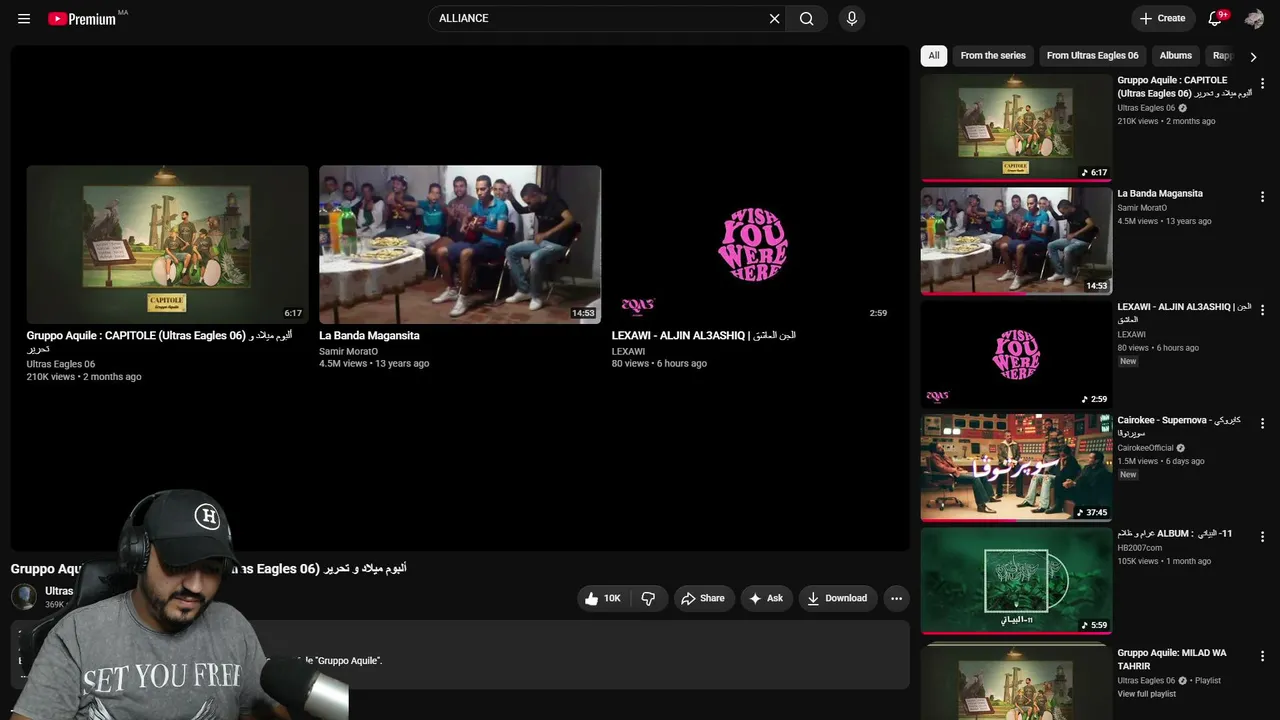Select the Albums filter chip
1280x720 pixels.
1176,56
